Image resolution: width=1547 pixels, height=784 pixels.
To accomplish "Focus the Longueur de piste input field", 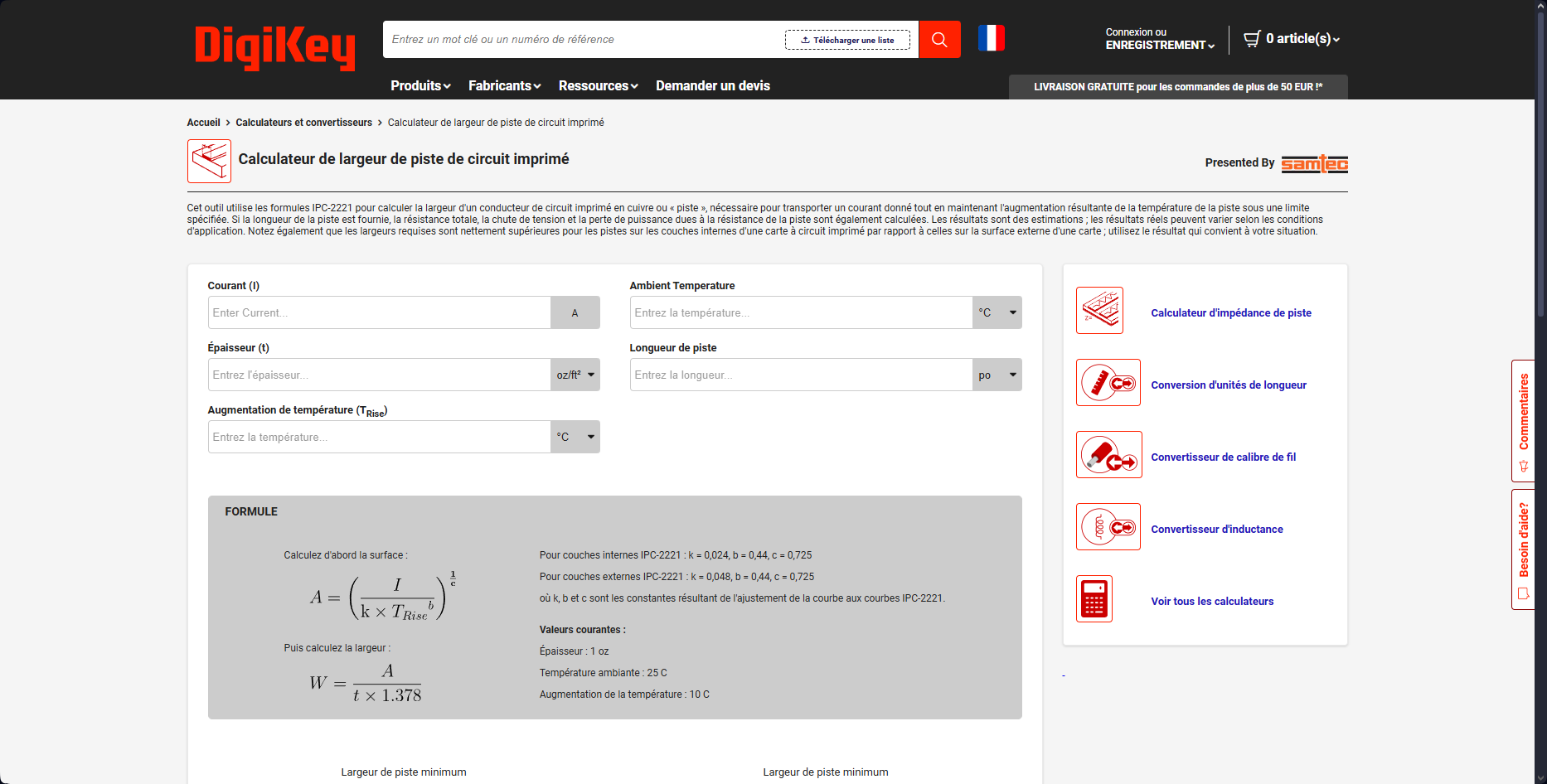I will tap(802, 375).
